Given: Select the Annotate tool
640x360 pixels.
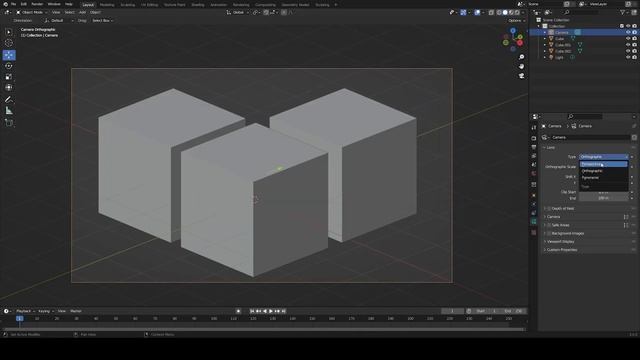Looking at the screenshot, I should coord(9,100).
